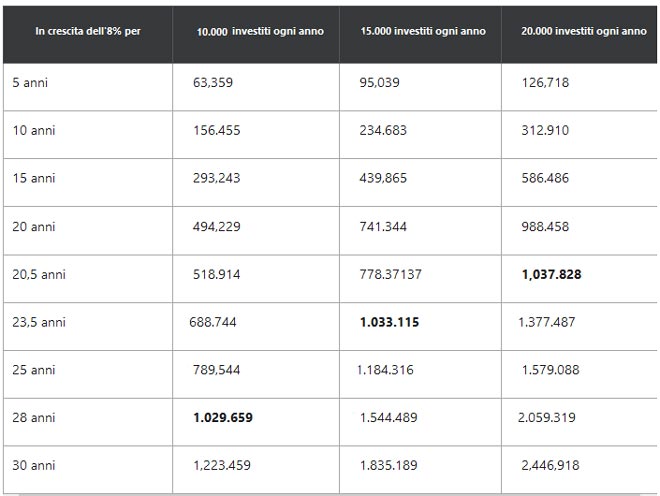Select the "23,5 anni" row label
The width and height of the screenshot is (660, 496).
[39, 322]
